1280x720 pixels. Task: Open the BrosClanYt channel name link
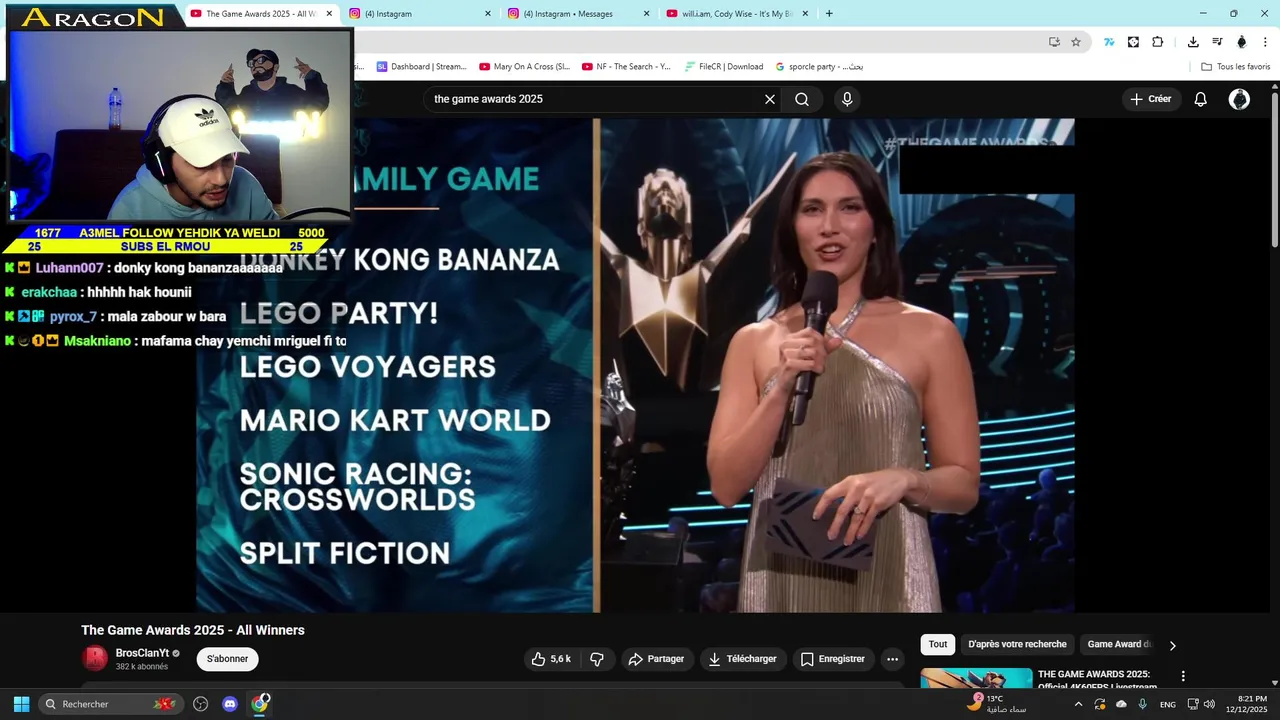point(142,653)
